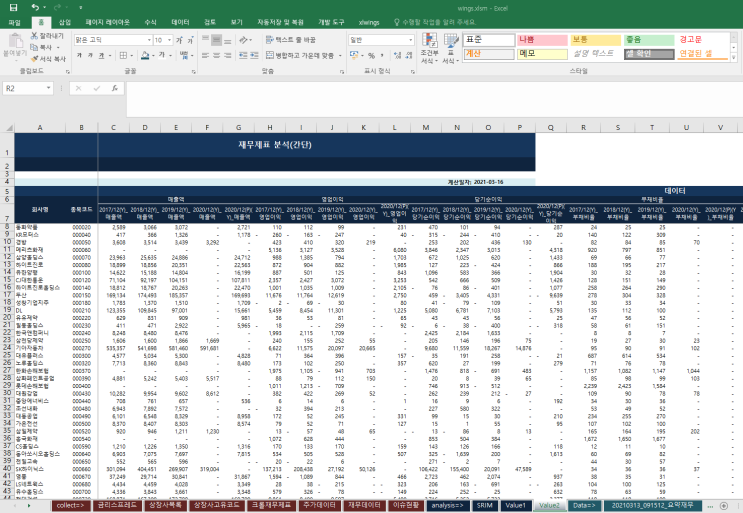Click the paste (붙여넣기) clipboard icon
Screen dimensions: 743x513
14,42
